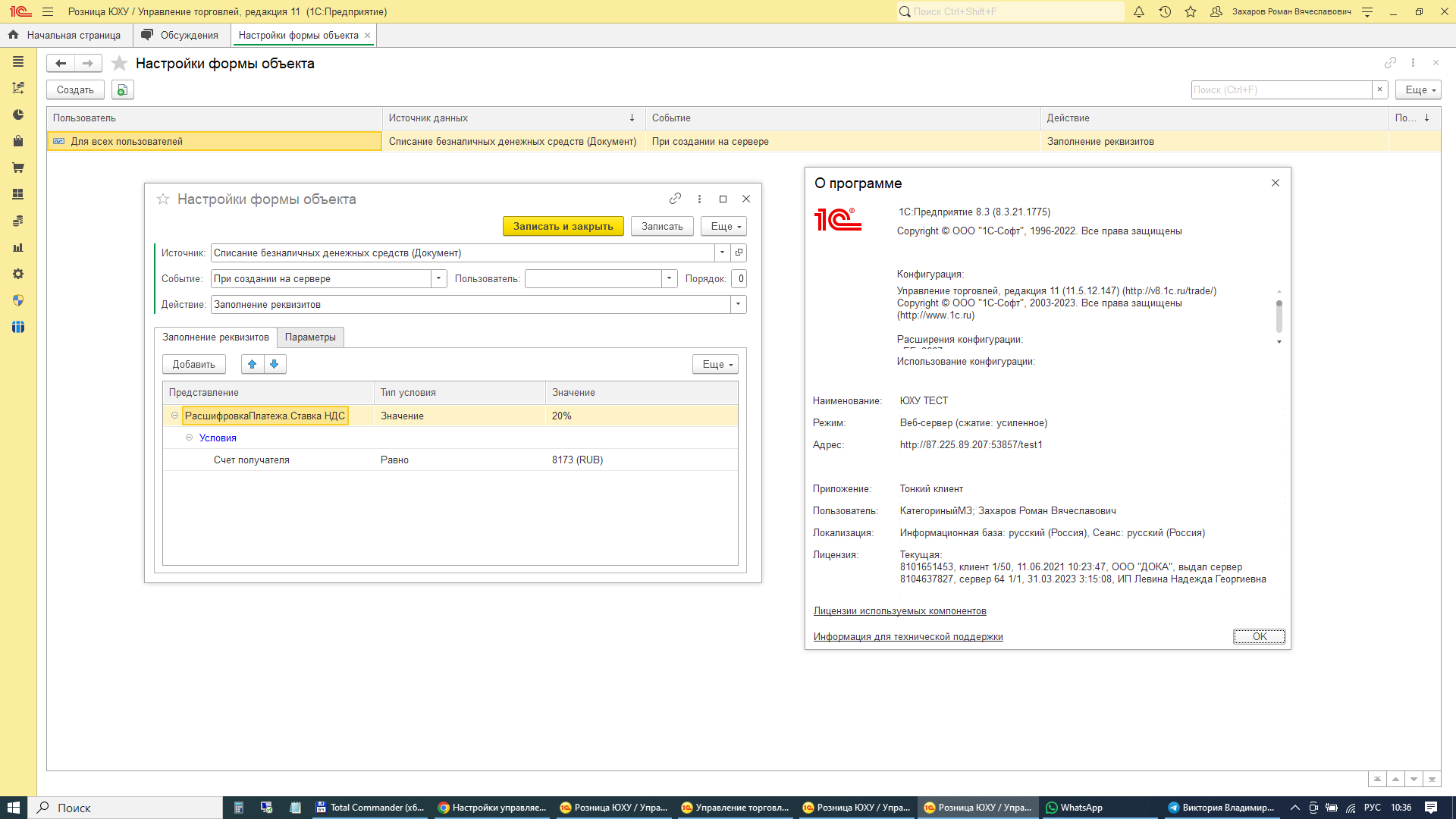The image size is (1456, 819).
Task: Click the 20% value cell
Action: [x=641, y=416]
